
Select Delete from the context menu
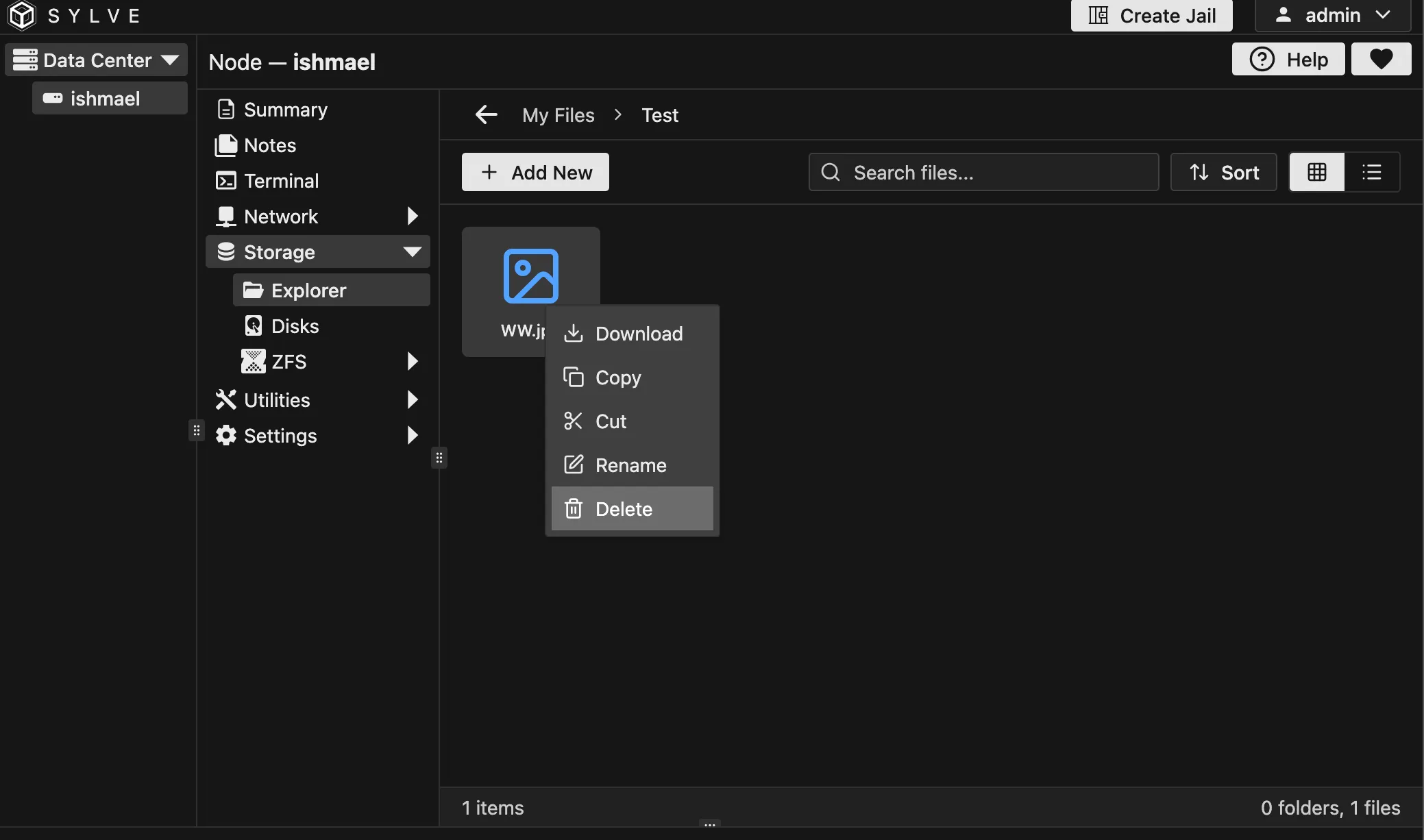(x=623, y=508)
